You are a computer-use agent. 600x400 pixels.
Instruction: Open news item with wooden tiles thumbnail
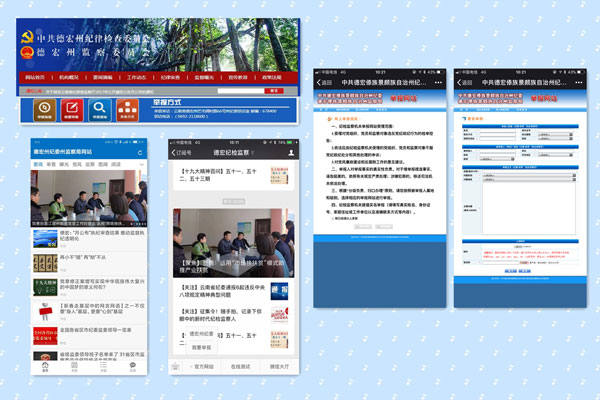click(x=89, y=263)
